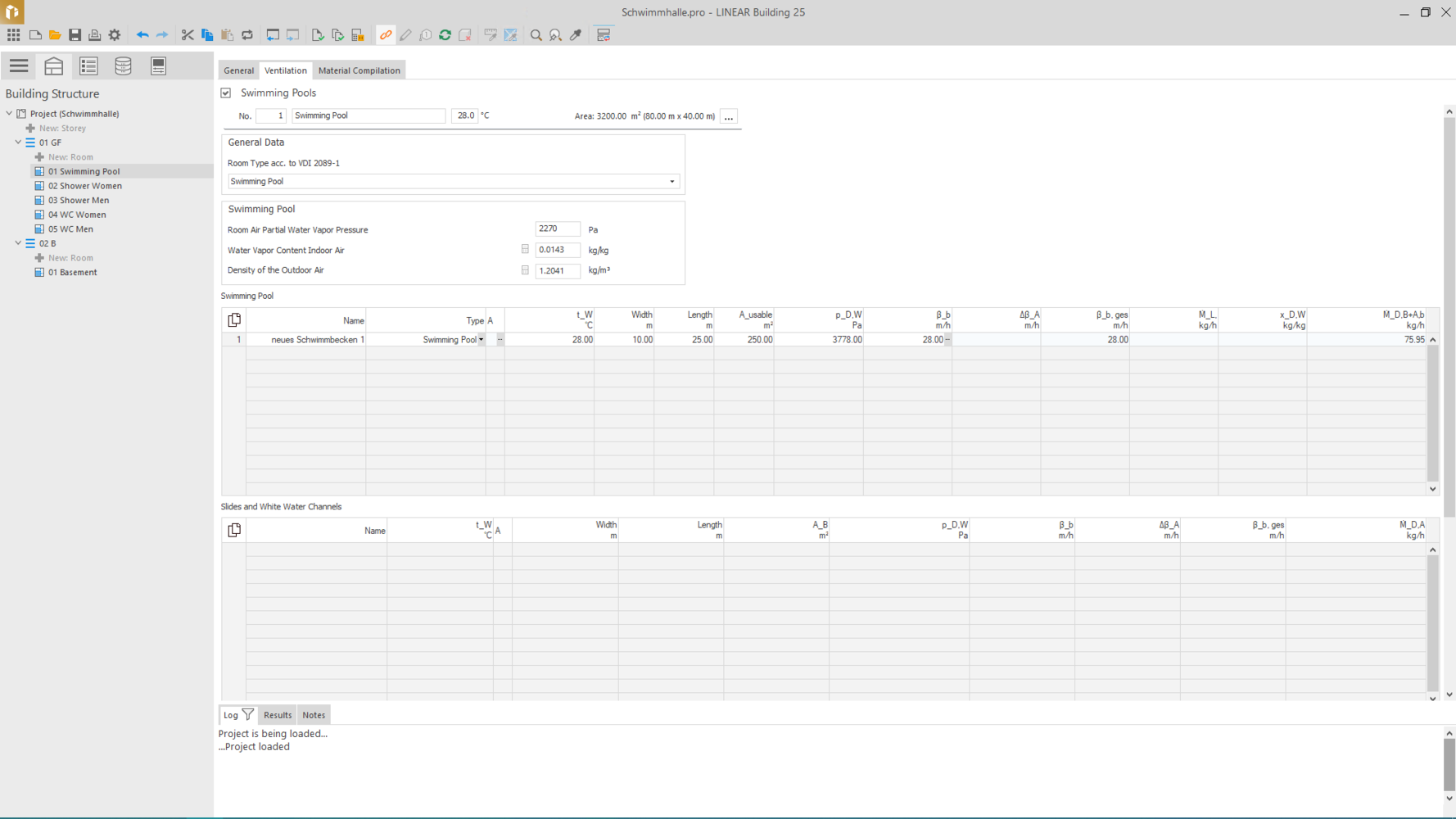Open the Room Type VDI 2089-1 dropdown
The height and width of the screenshot is (819, 1456).
(671, 182)
